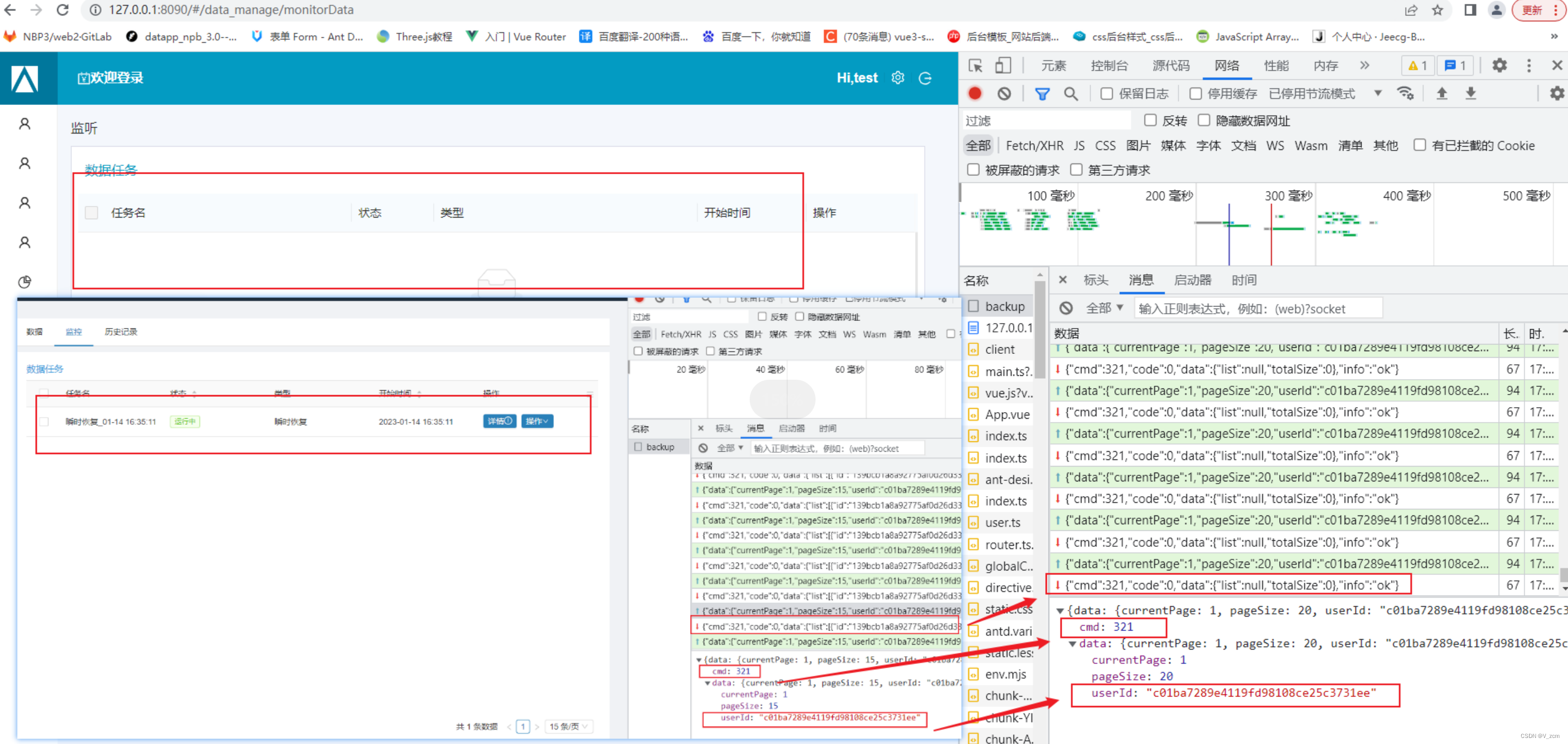Click the refresh icon beside Hi,test
This screenshot has height=744, width=1568.
[925, 78]
